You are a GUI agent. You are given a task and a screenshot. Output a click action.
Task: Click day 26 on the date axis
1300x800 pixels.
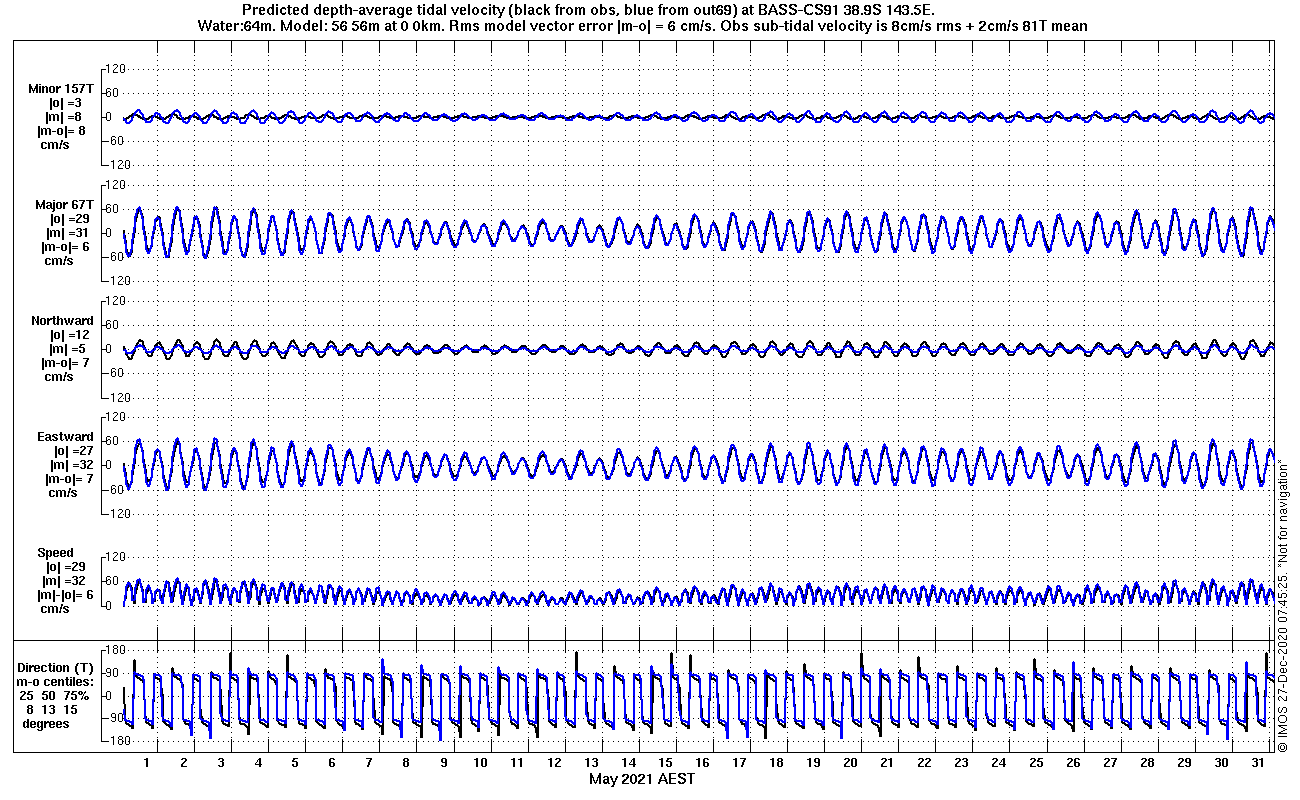pyautogui.click(x=1072, y=763)
